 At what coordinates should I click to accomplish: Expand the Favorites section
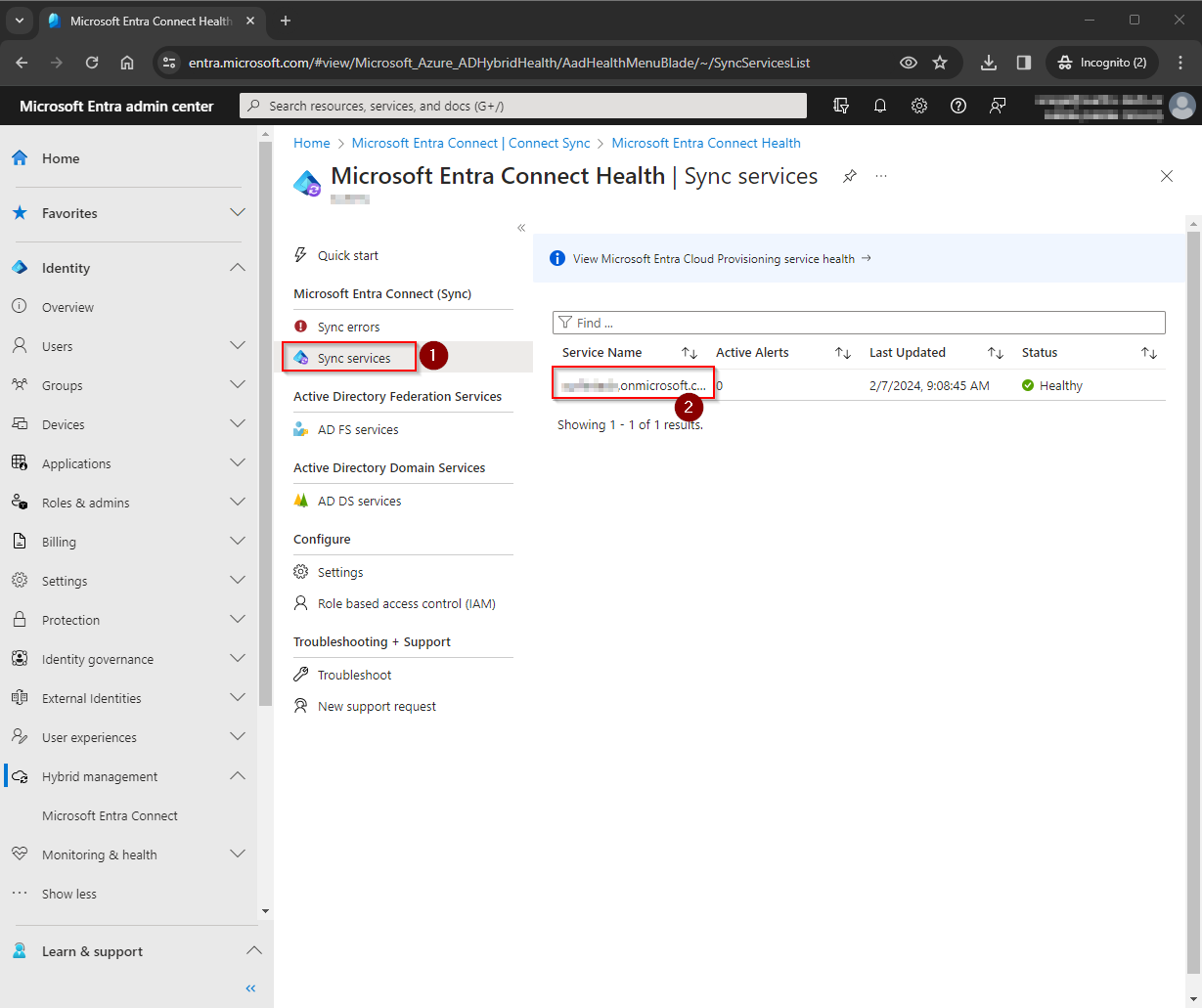[x=237, y=212]
